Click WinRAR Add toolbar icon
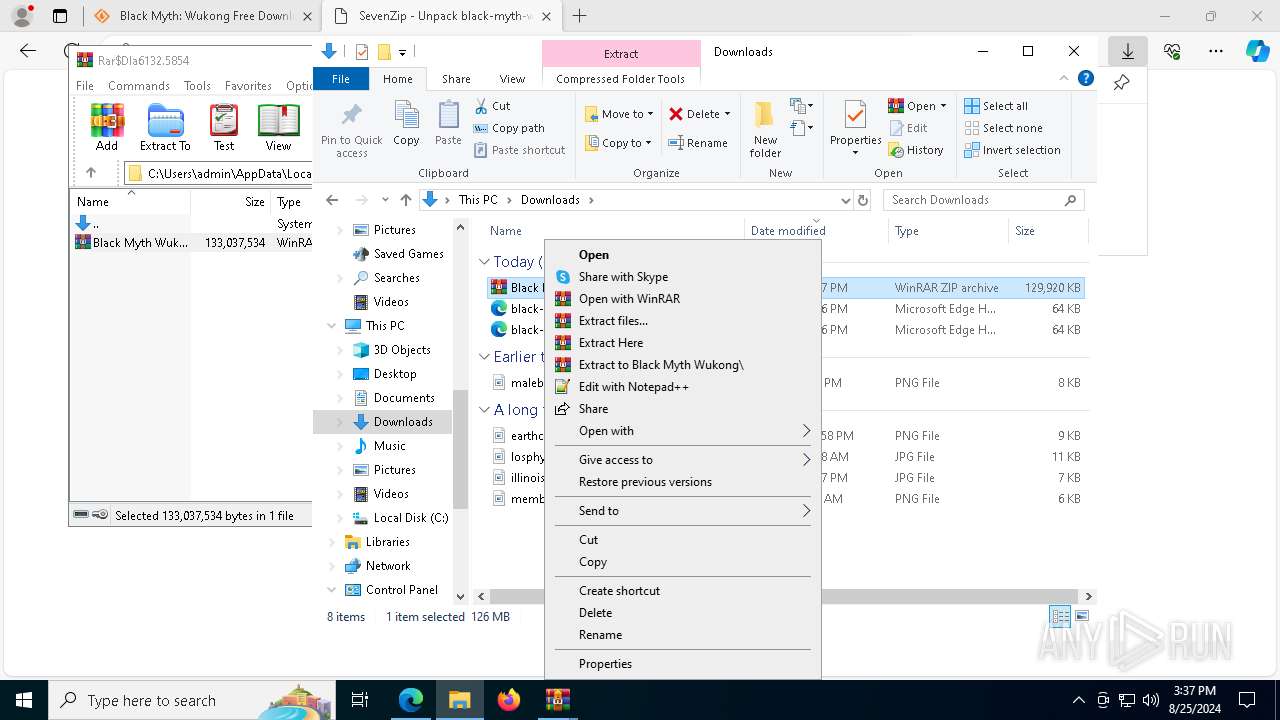The height and width of the screenshot is (720, 1280). pos(107,127)
